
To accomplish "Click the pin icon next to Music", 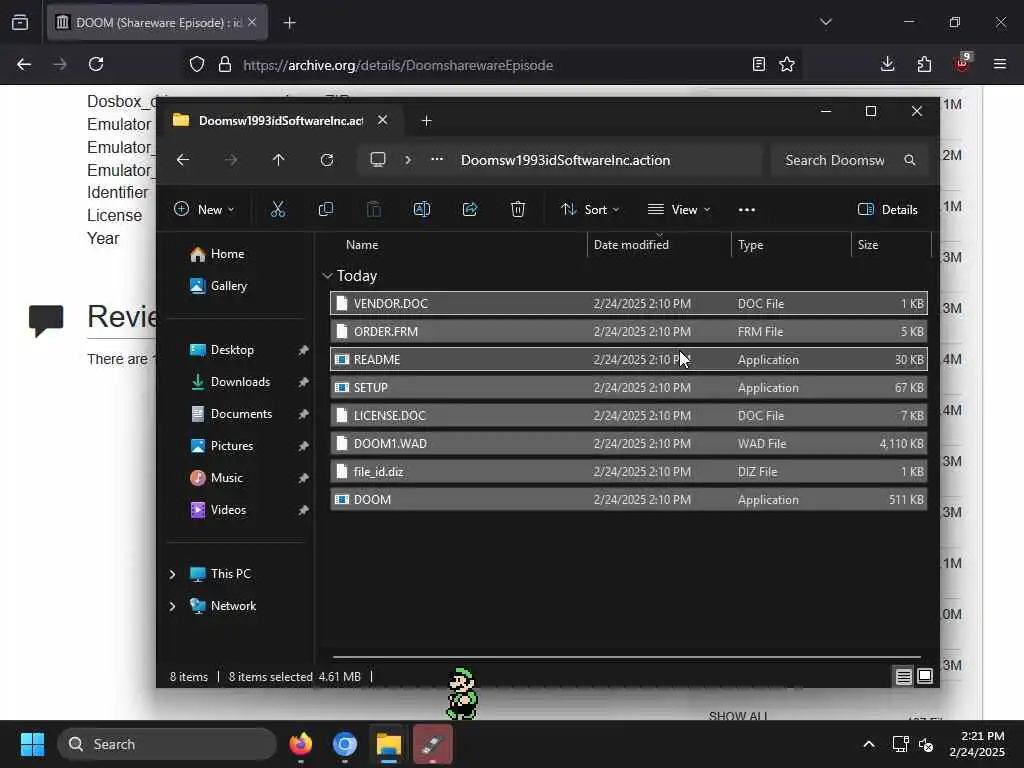I will (x=303, y=479).
